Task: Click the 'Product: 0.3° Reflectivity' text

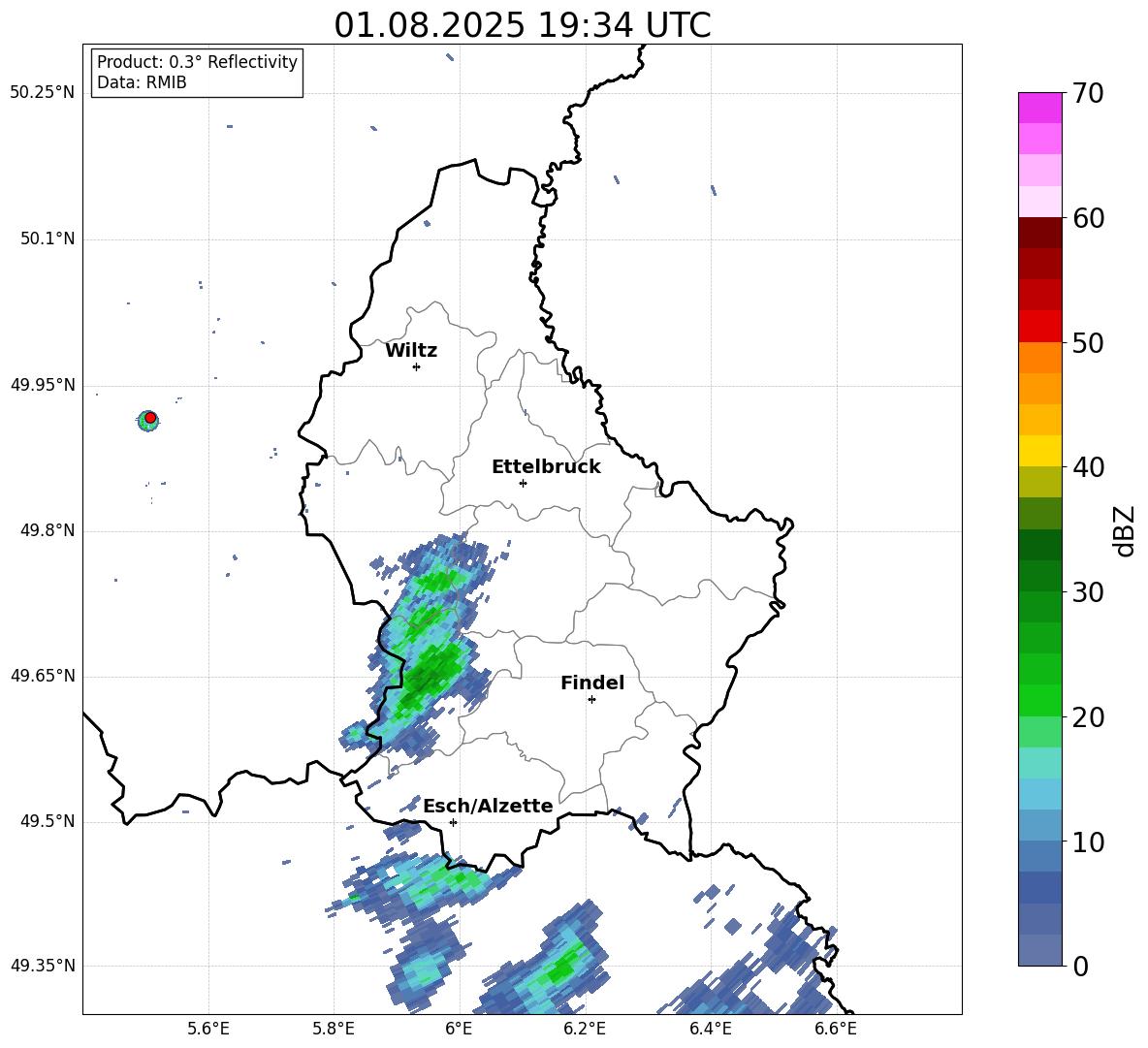Action: [x=197, y=62]
